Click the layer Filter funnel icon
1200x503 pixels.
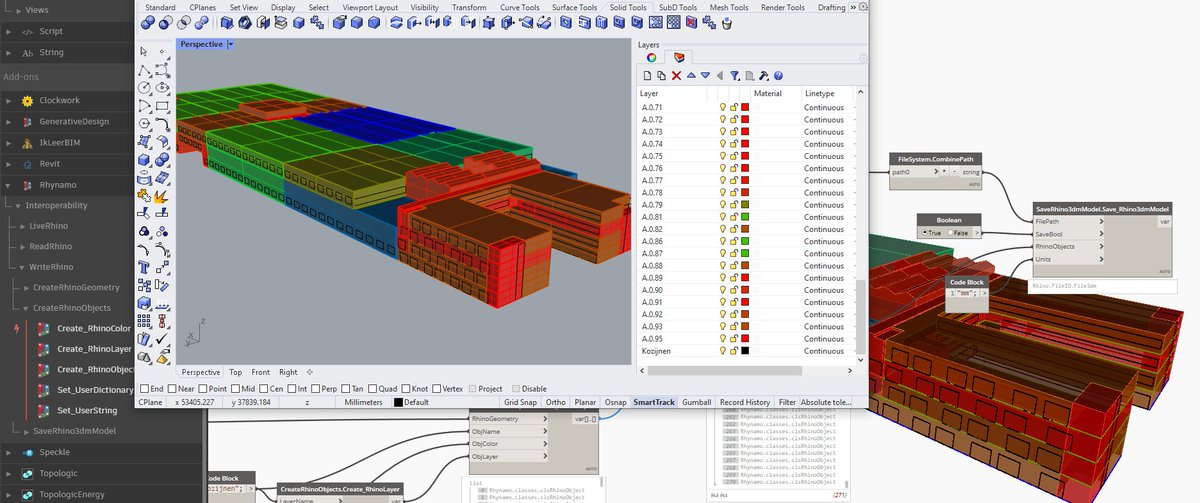(x=734, y=75)
